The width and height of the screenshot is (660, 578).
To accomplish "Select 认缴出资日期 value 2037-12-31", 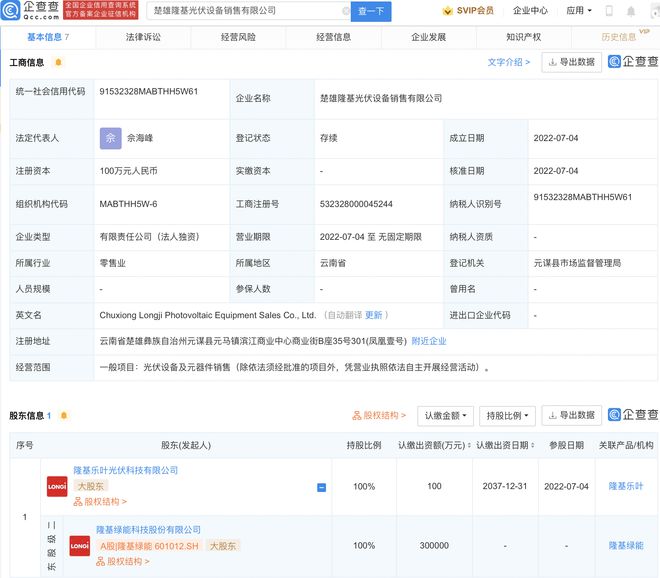I will click(x=505, y=486).
